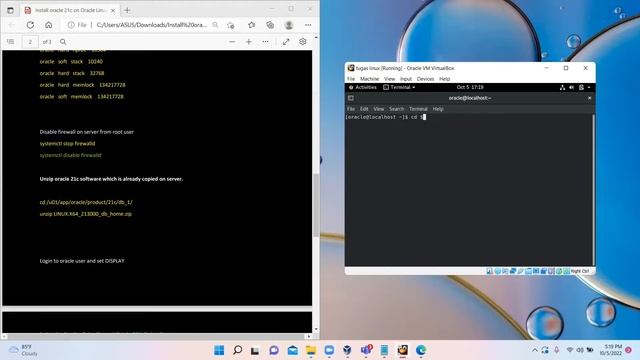The width and height of the screenshot is (640, 360).
Task: Refresh the page in Edge
Action: pos(30,25)
